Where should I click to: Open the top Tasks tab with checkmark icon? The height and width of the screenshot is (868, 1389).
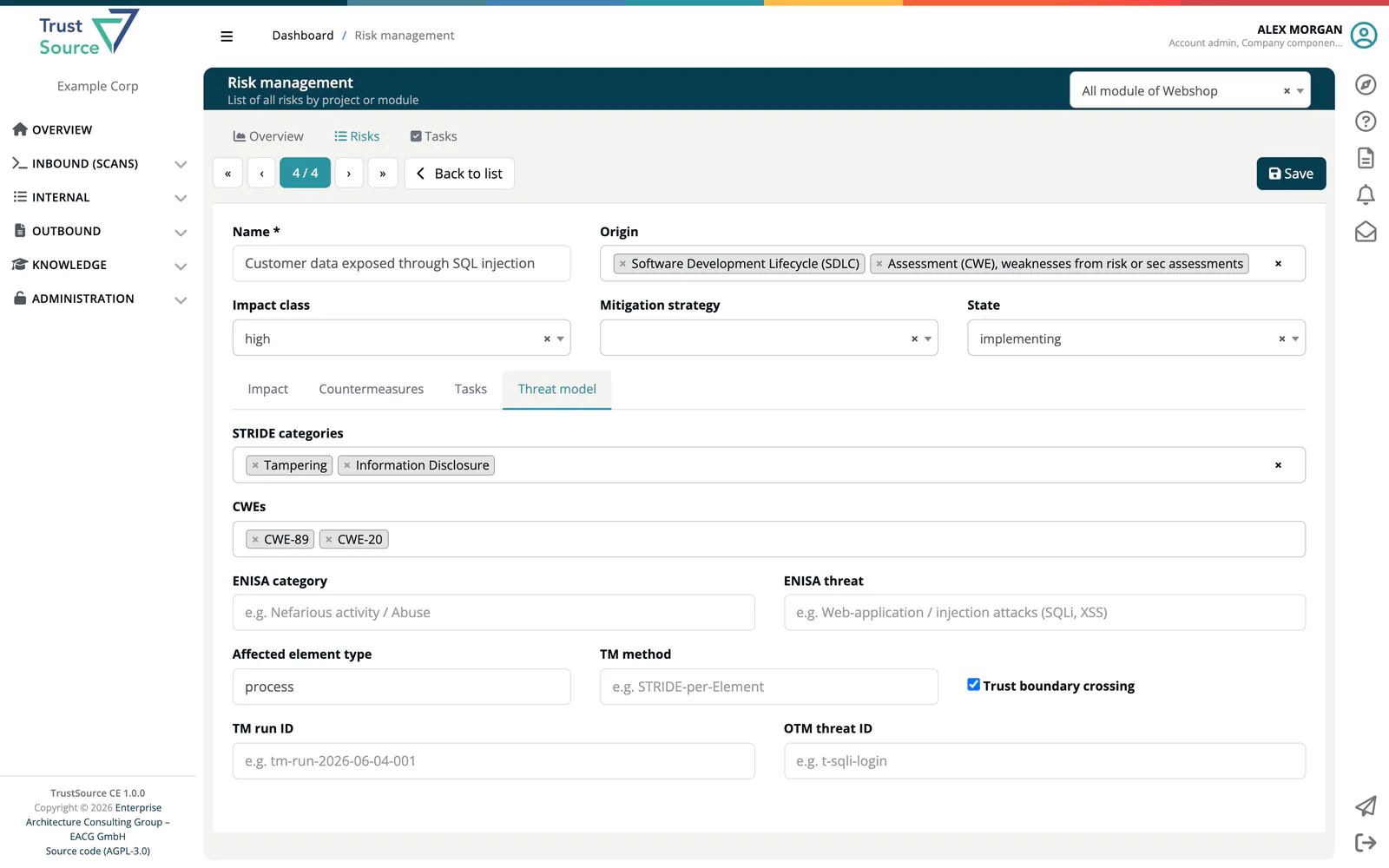coord(433,136)
